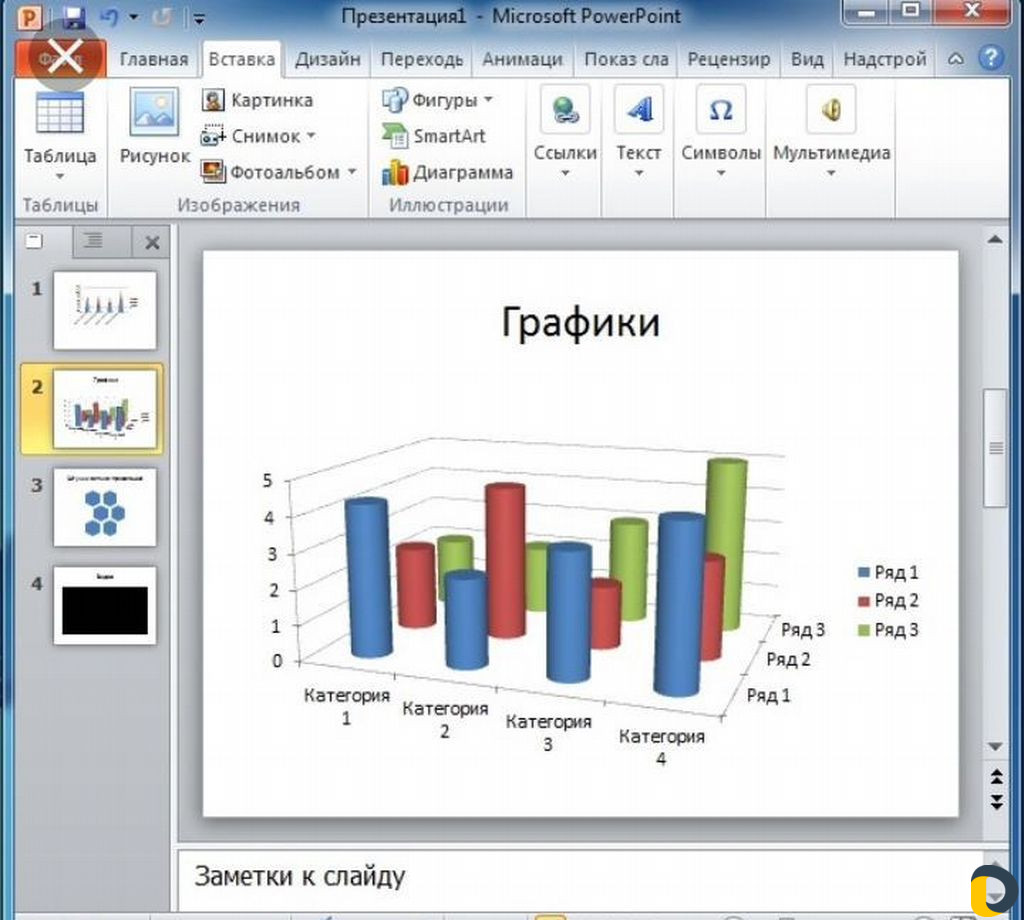
Task: Select slide 1 thumbnail
Action: 104,310
